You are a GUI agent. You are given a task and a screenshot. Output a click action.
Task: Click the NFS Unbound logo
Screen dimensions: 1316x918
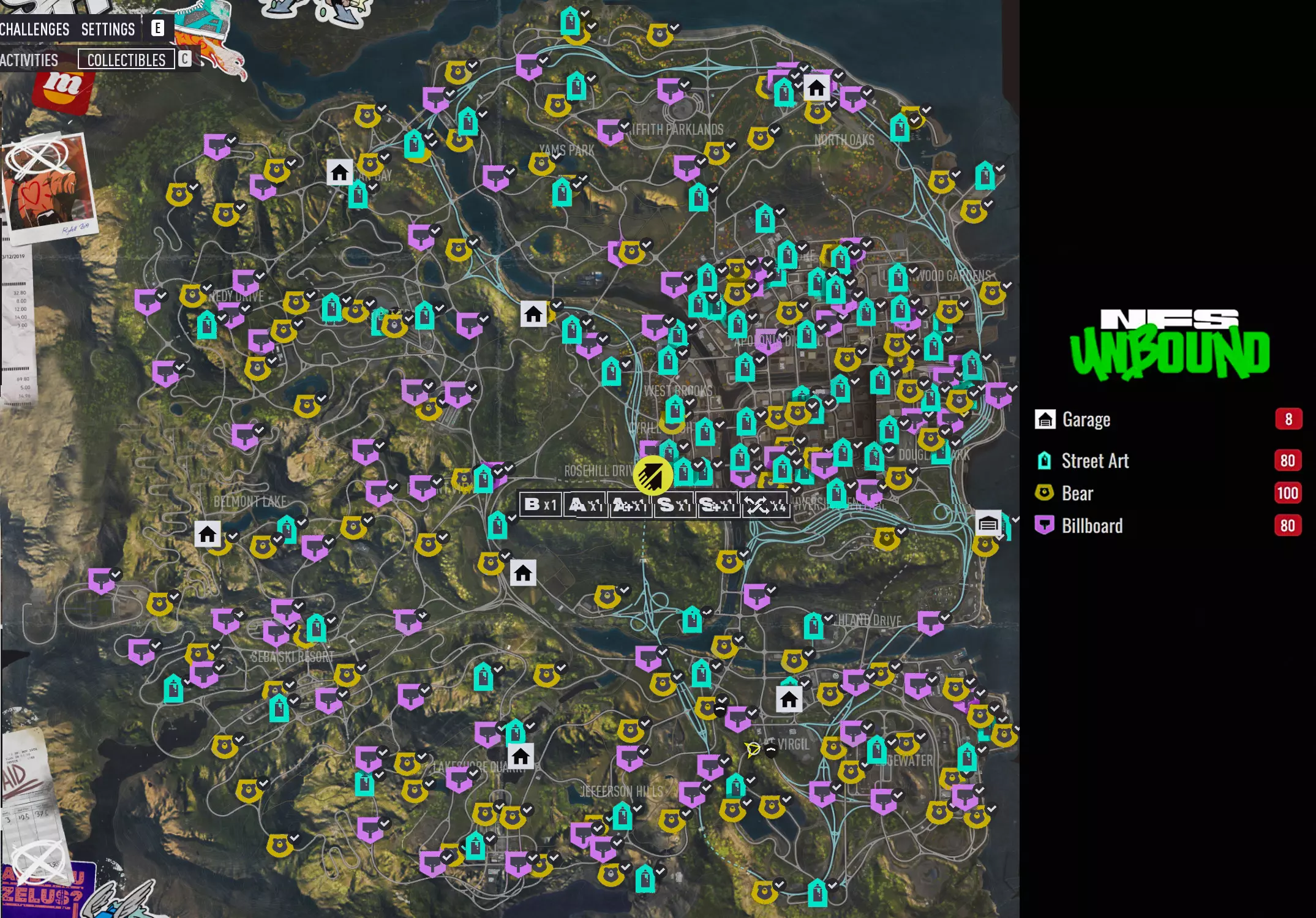(1169, 345)
